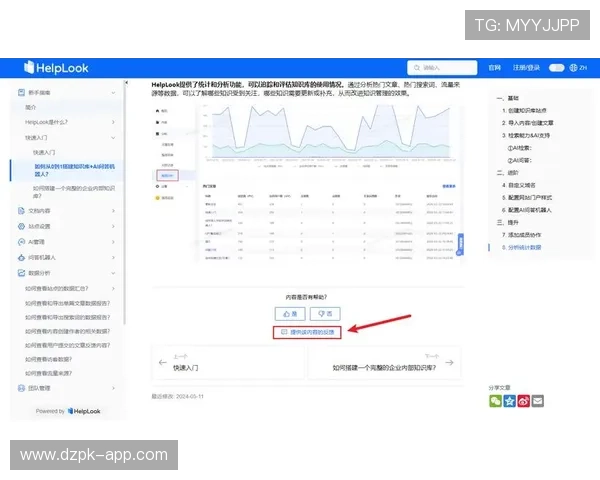The width and height of the screenshot is (600, 480).
Task: Click the Powered by HelpLook link
Action: click(x=68, y=411)
